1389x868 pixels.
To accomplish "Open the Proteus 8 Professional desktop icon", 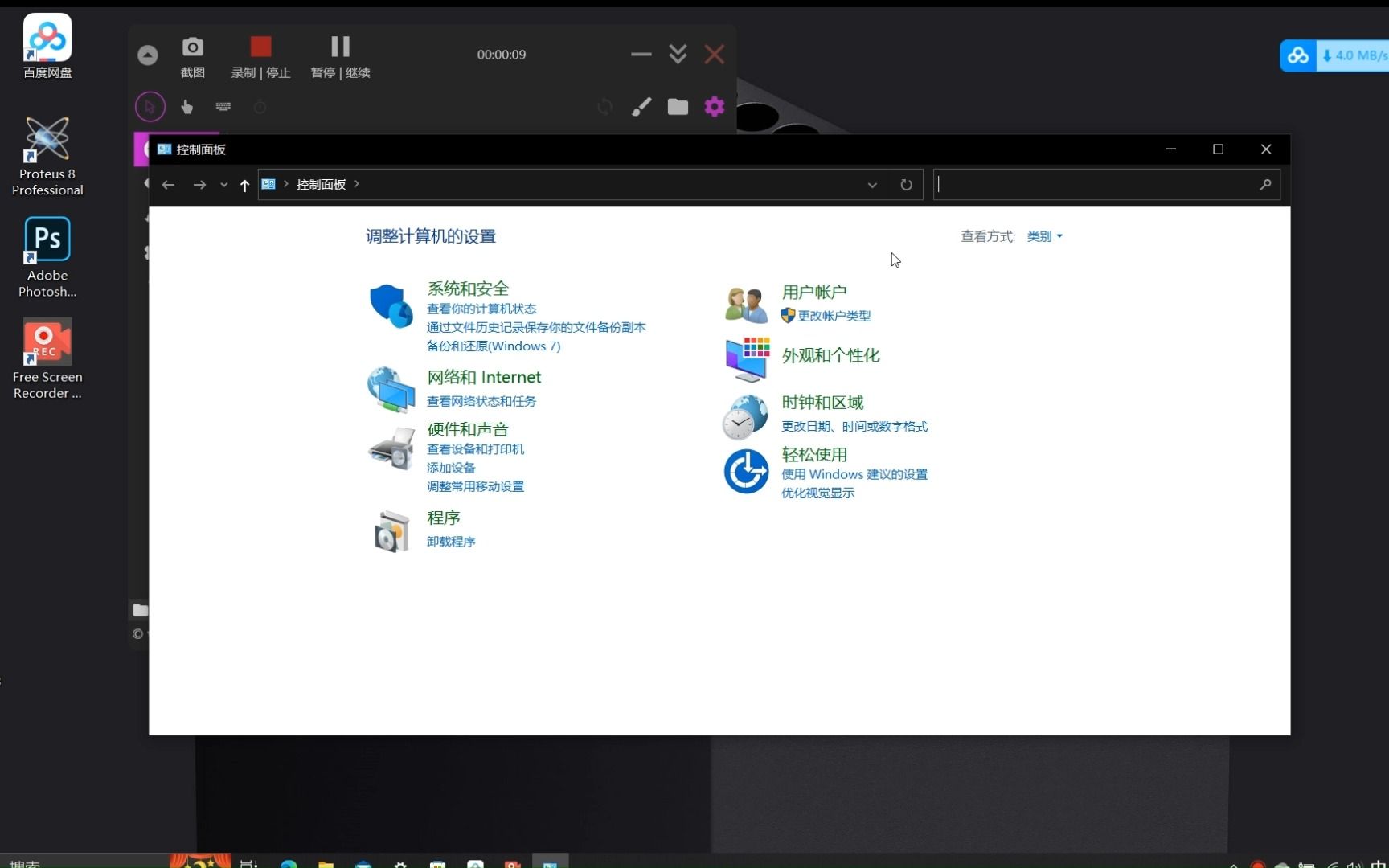I will point(47,156).
